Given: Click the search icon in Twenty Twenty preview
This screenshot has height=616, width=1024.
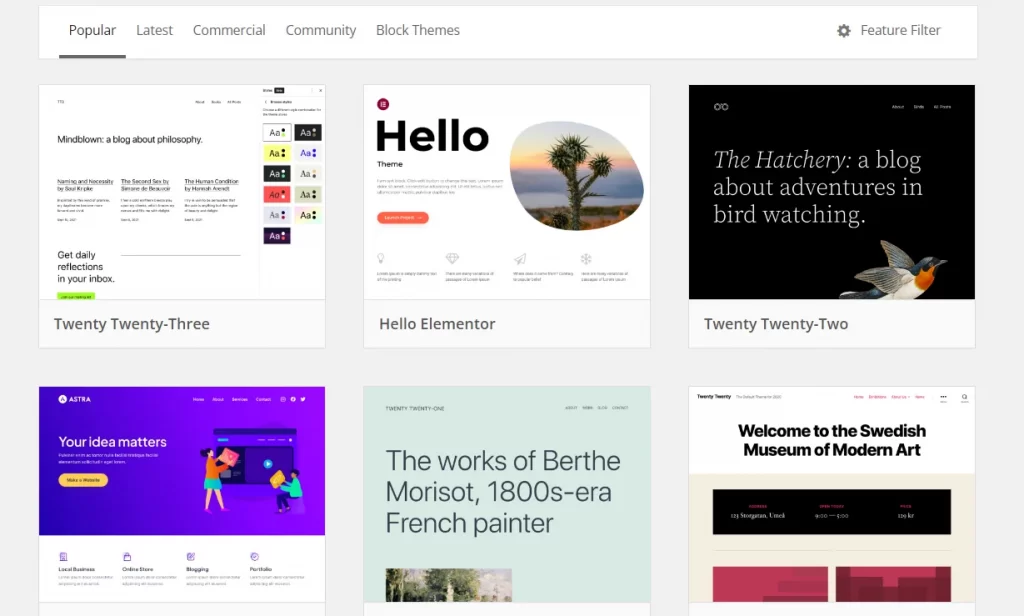Looking at the screenshot, I should (964, 397).
